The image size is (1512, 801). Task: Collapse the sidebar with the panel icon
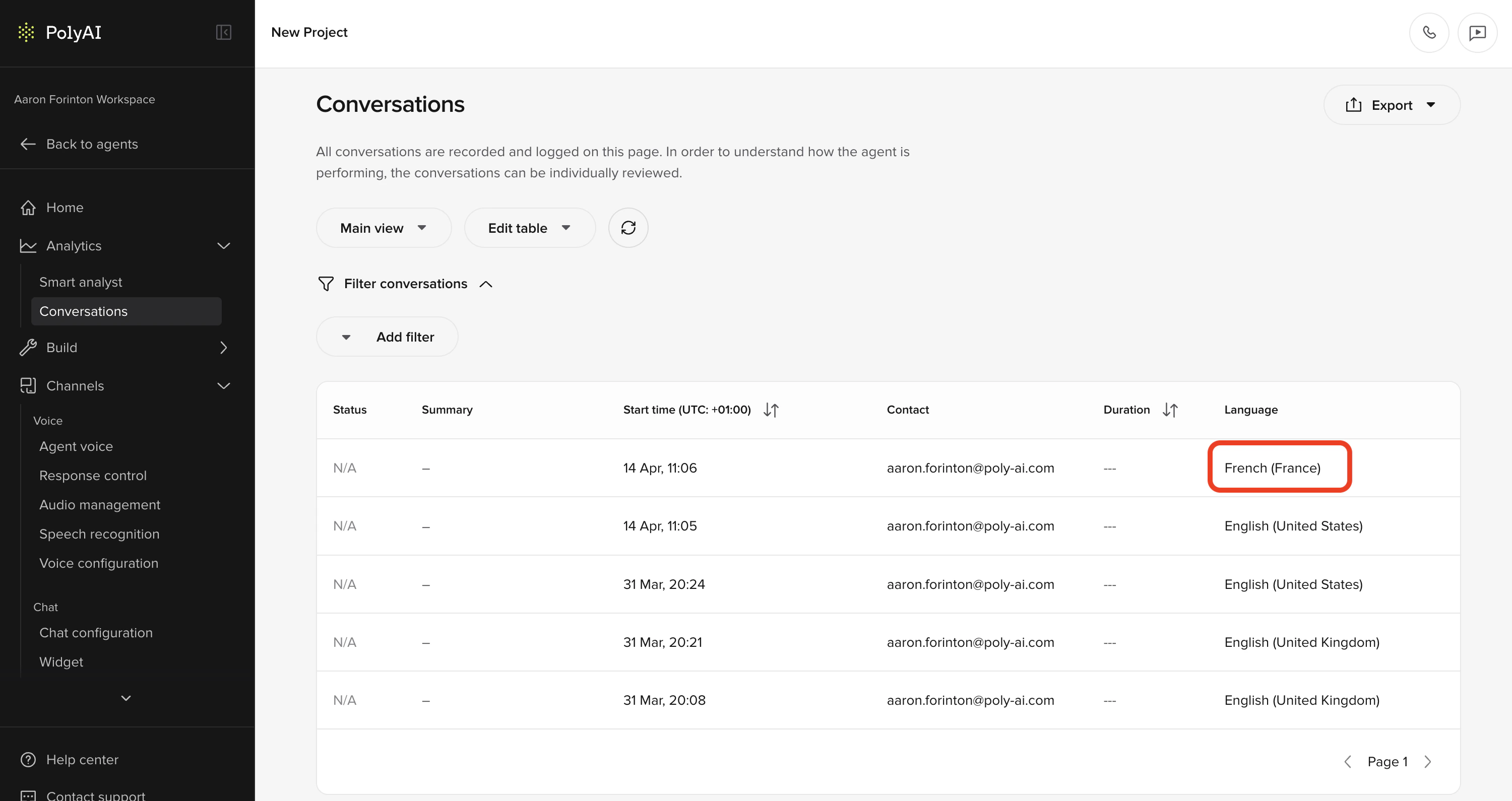coord(223,32)
